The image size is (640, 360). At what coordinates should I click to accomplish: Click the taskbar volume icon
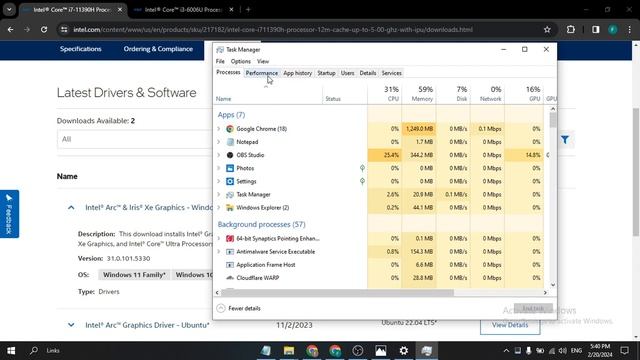[562, 351]
